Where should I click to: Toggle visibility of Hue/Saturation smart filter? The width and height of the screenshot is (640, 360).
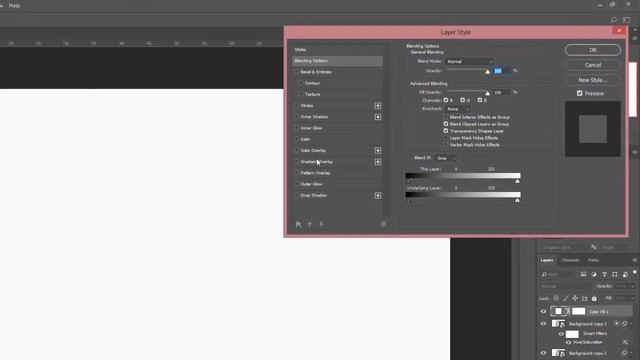coord(569,342)
